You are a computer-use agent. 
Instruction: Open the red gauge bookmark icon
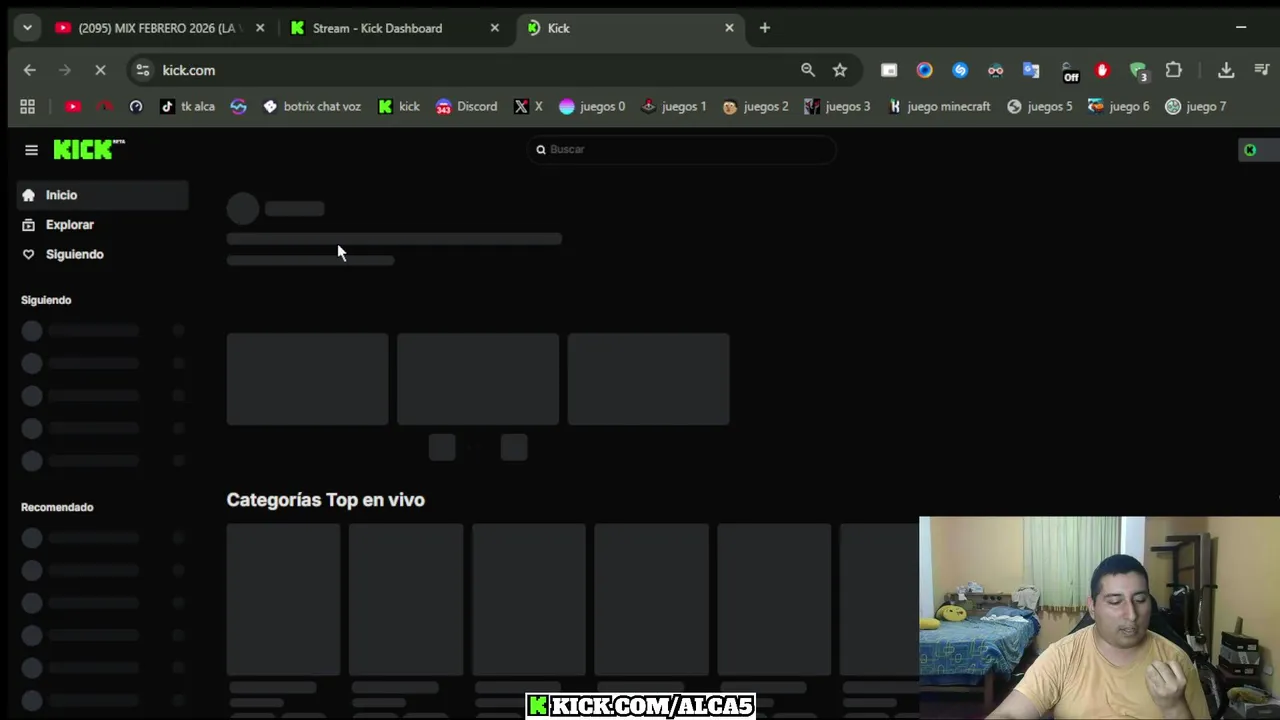[x=104, y=106]
